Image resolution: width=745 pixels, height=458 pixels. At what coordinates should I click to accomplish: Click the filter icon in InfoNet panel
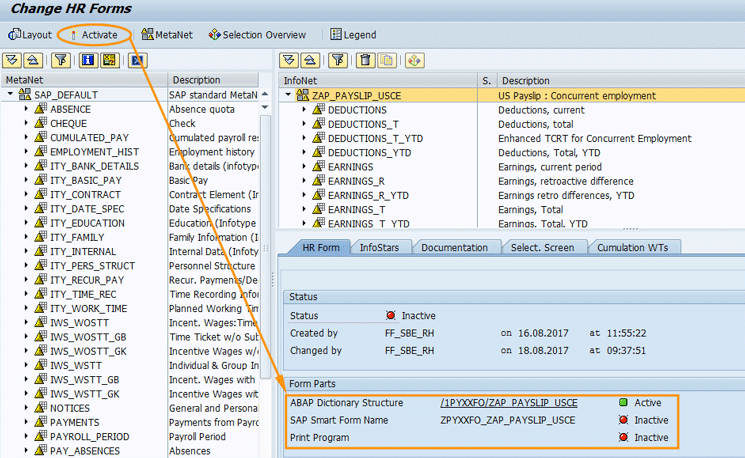click(x=337, y=61)
